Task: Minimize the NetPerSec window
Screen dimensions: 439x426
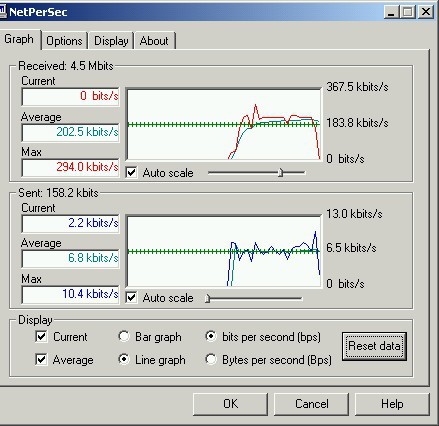Action: [x=391, y=12]
